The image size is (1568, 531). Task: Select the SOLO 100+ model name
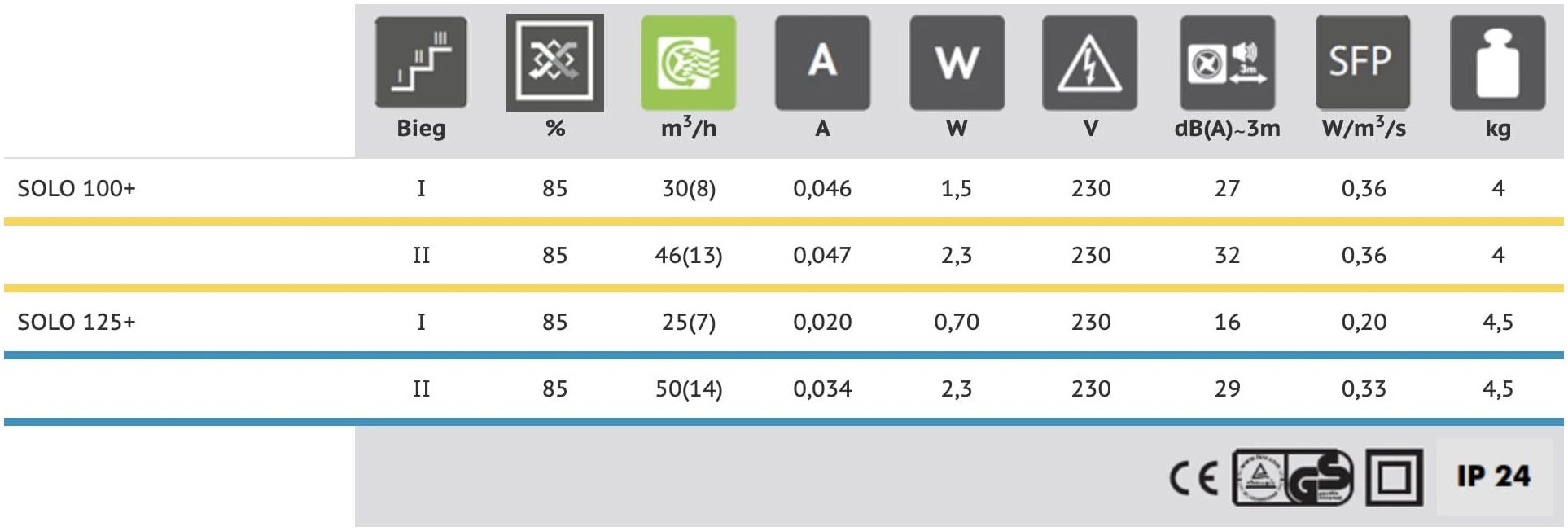(x=77, y=189)
